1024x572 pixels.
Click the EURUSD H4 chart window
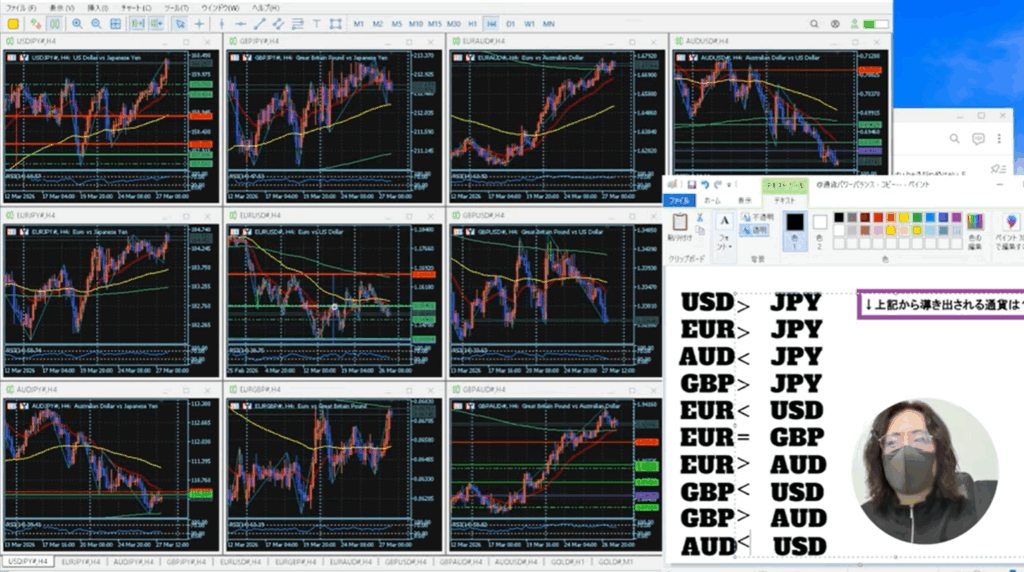[332, 300]
